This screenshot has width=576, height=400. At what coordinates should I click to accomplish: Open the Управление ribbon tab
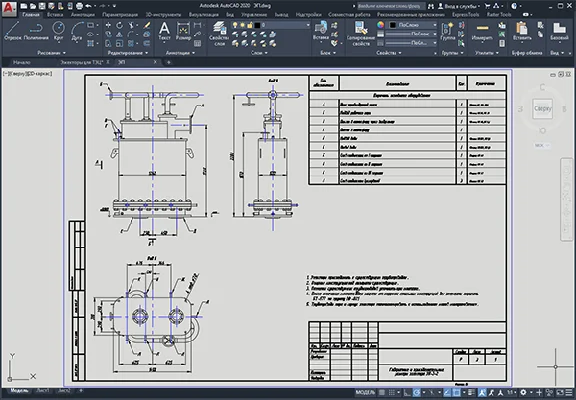point(254,15)
